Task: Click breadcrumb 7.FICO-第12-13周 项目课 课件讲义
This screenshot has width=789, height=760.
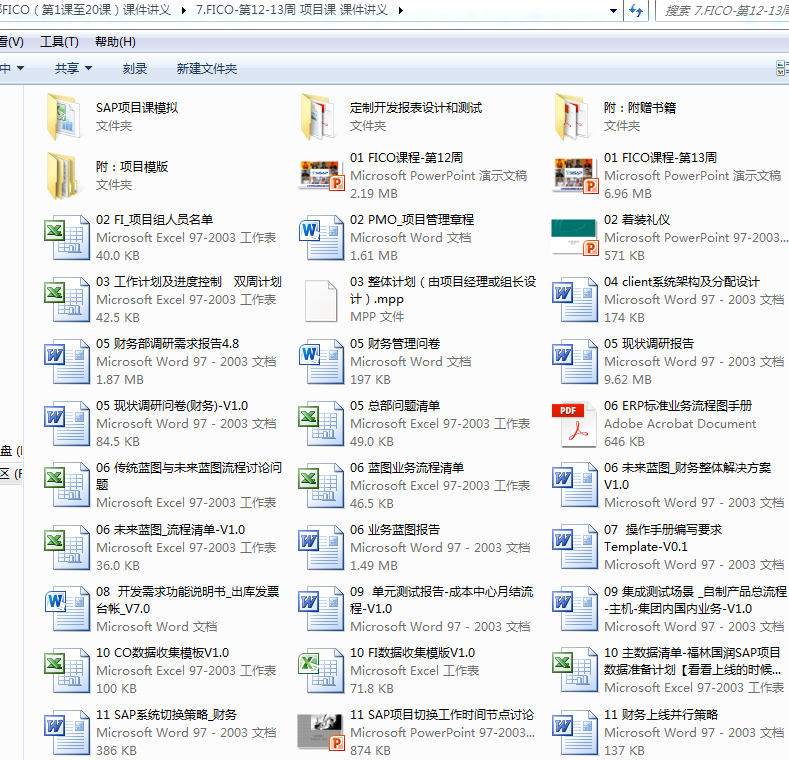Action: pyautogui.click(x=292, y=10)
